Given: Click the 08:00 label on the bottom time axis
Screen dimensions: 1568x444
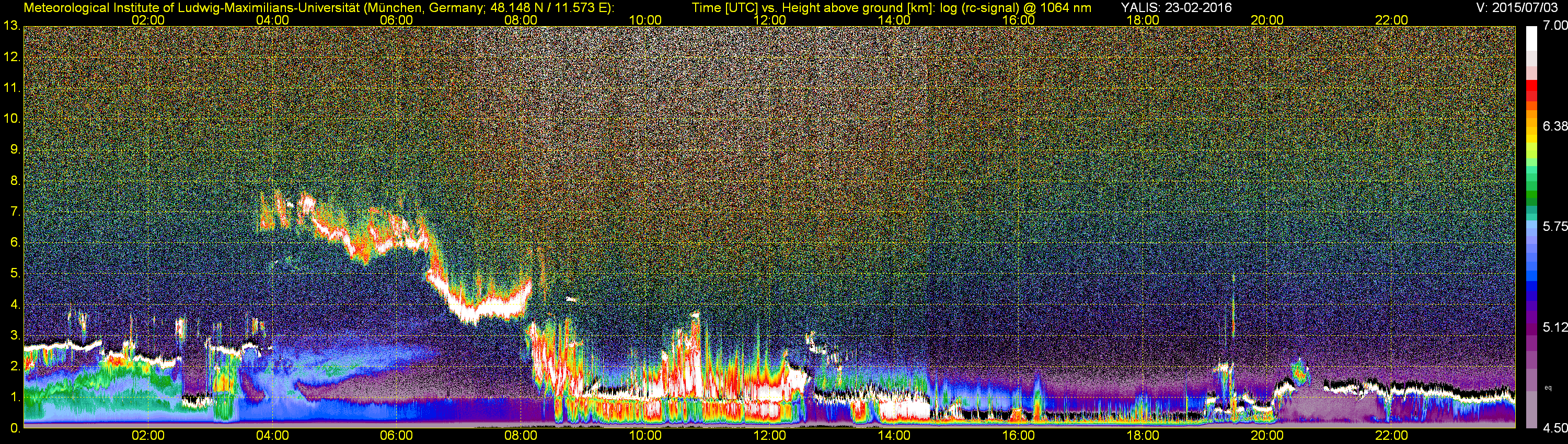Looking at the screenshot, I should tap(521, 436).
